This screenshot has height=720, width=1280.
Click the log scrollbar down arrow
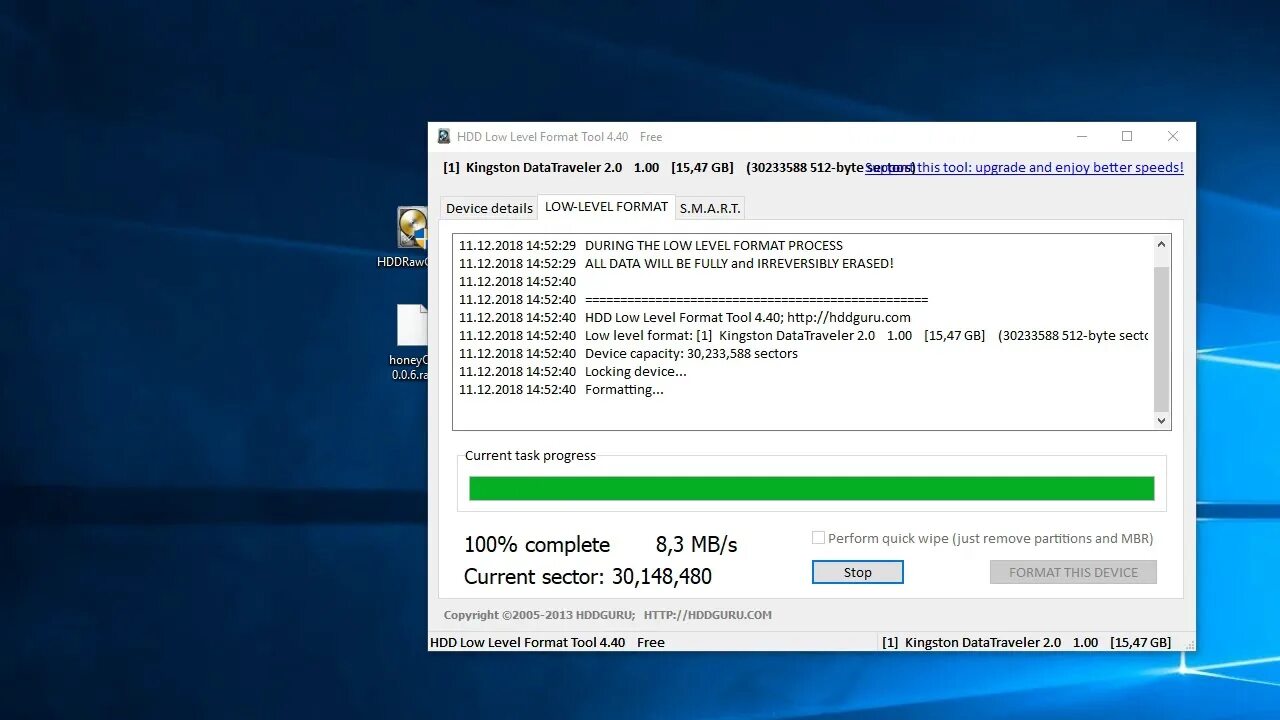[x=1161, y=421]
